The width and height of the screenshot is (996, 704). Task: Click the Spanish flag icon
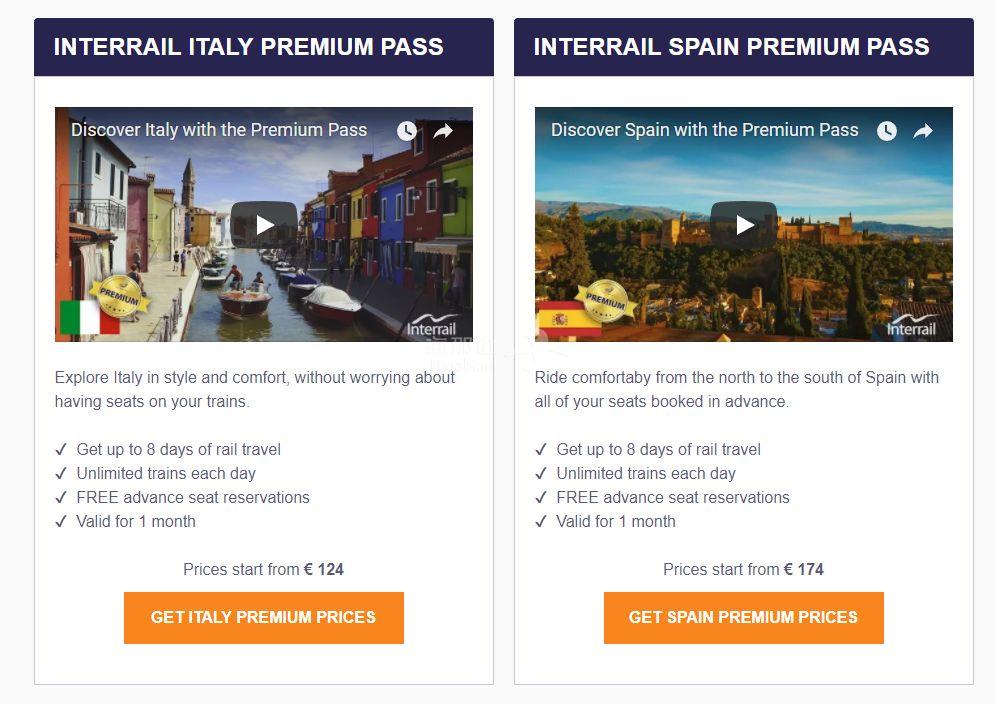565,318
